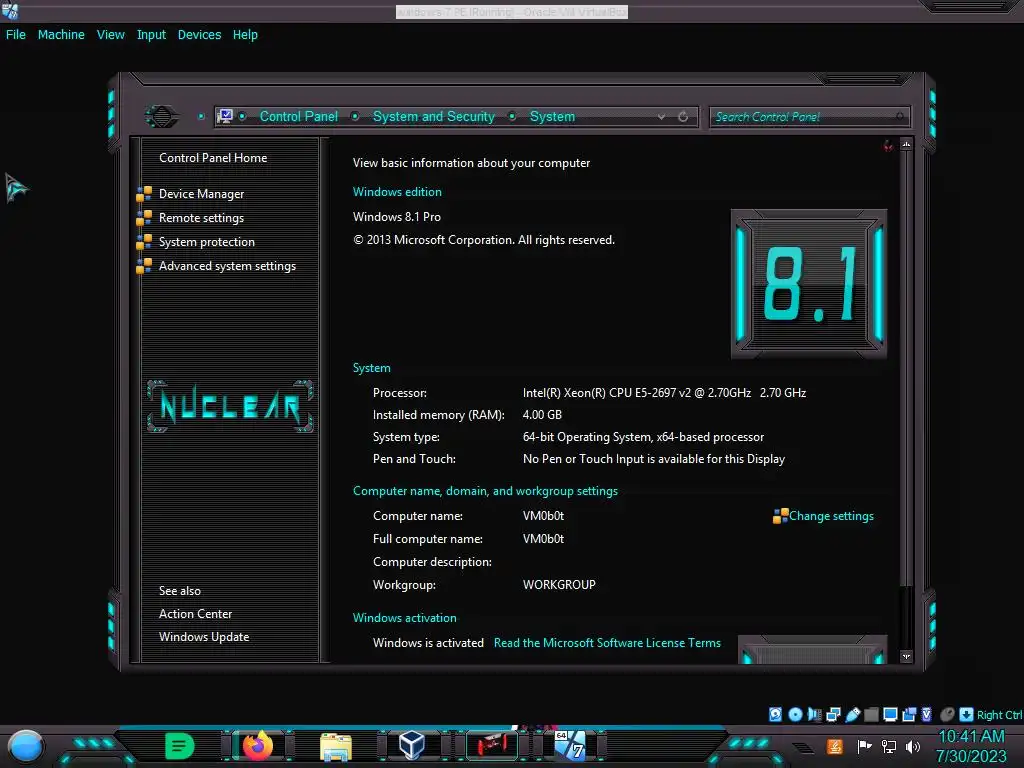Switch to the red thumbnail taskbar window
Viewport: 1024px width, 768px height.
[492, 745]
